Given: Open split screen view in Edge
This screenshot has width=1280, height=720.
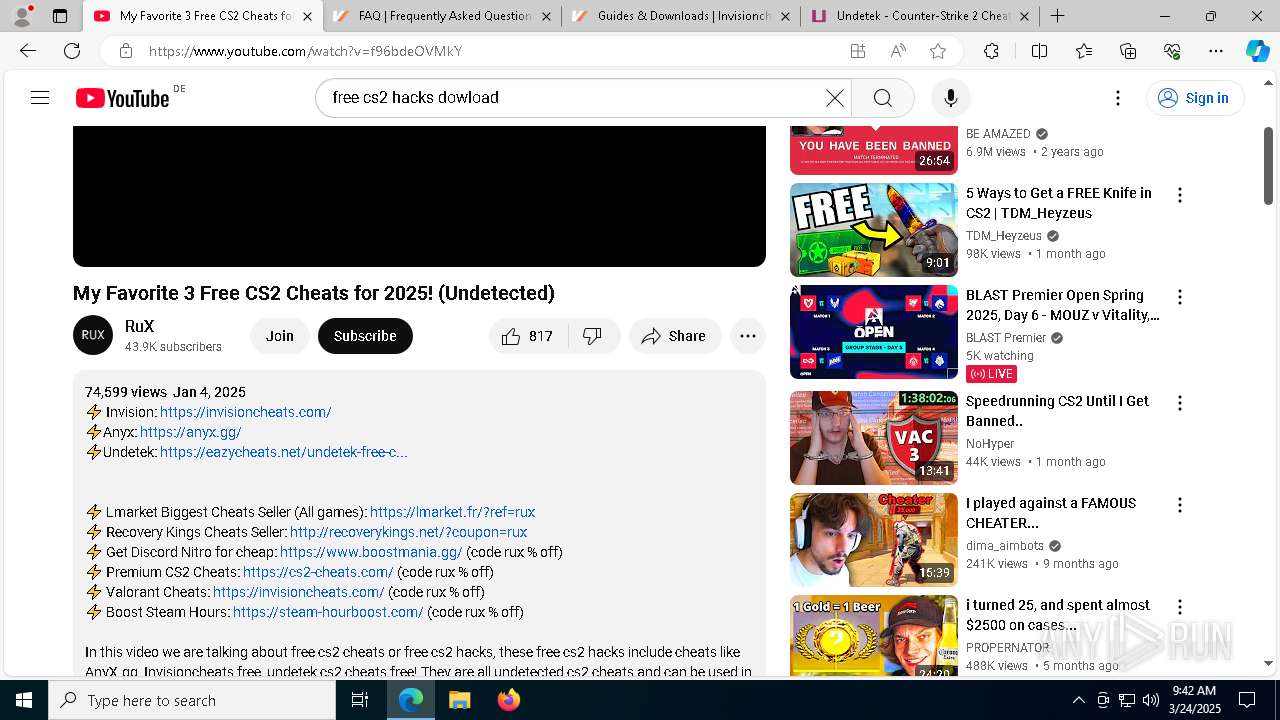Looking at the screenshot, I should coord(1039,51).
